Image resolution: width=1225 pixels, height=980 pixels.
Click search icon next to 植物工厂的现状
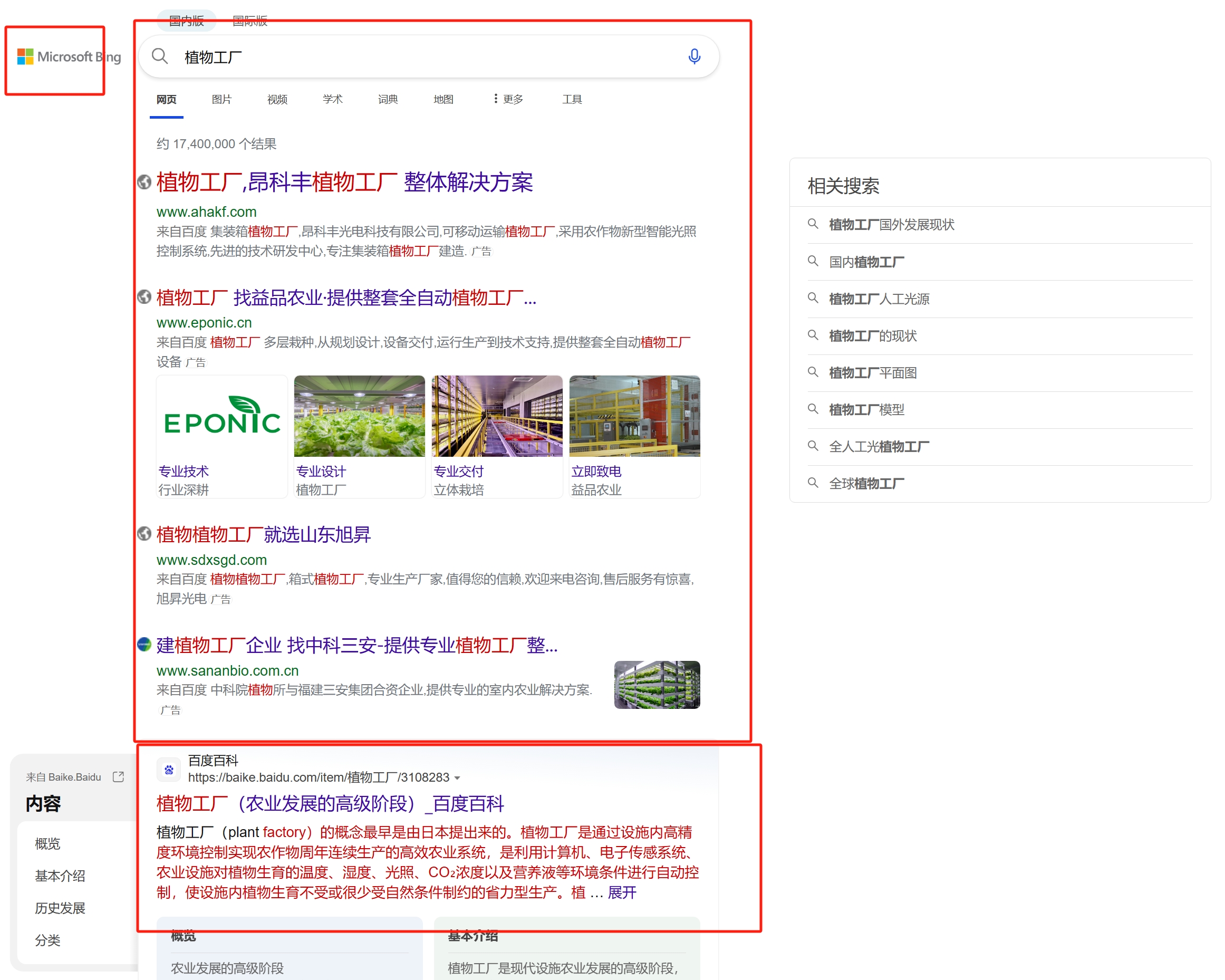coord(813,335)
